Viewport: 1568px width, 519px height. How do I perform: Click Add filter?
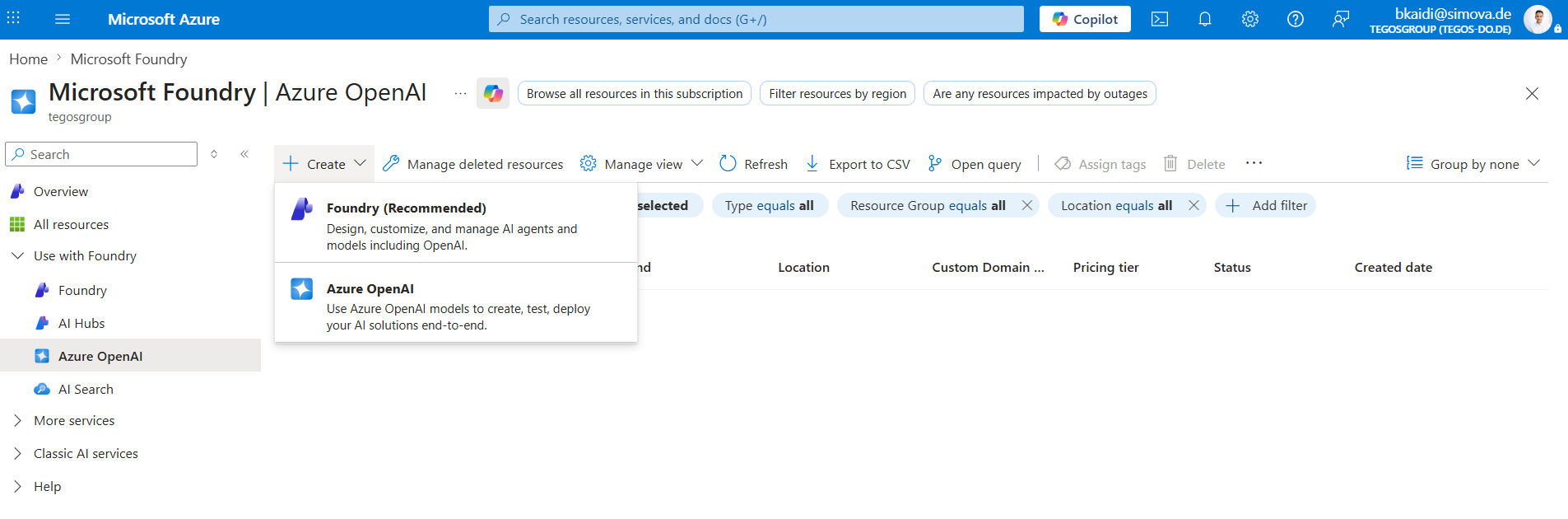[x=1266, y=205]
